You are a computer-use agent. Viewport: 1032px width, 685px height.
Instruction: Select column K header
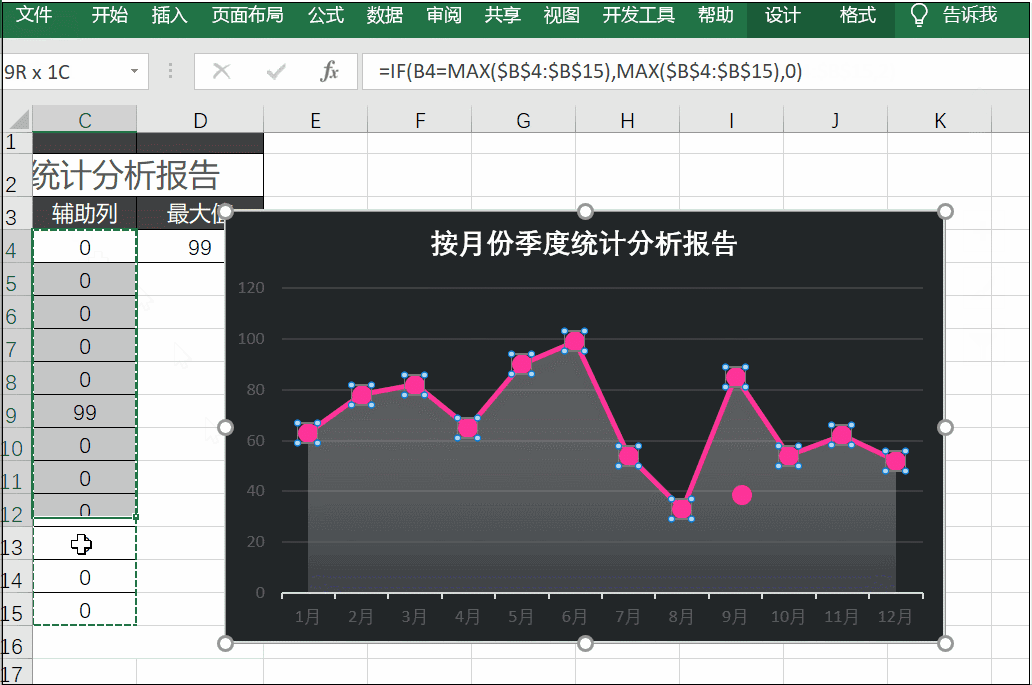[x=939, y=120]
